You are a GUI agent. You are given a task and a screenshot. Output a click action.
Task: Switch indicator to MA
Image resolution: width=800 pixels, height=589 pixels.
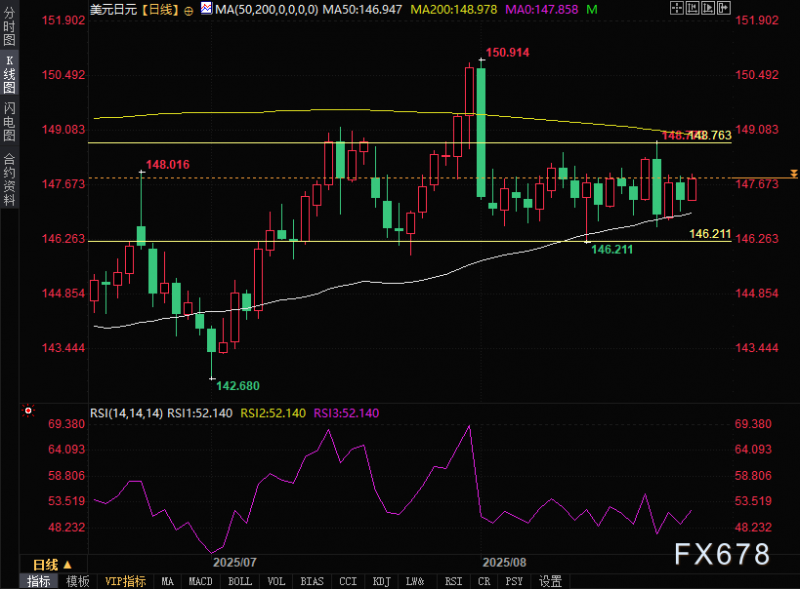(167, 581)
